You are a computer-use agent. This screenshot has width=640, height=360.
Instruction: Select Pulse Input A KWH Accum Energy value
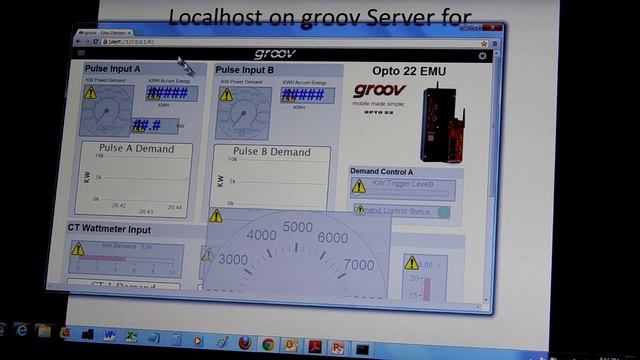(172, 93)
